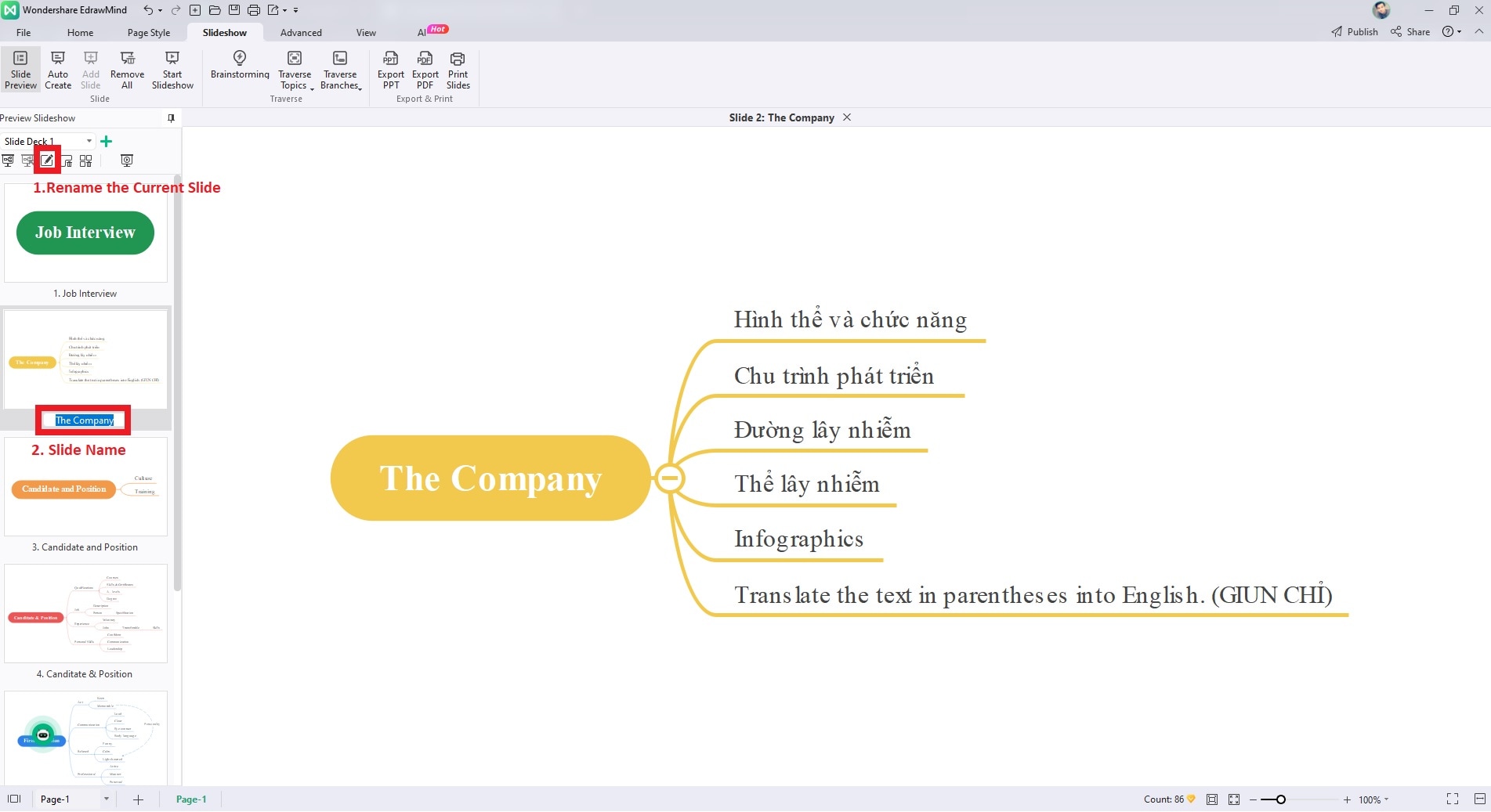Image resolution: width=1491 pixels, height=812 pixels.
Task: Select the Job Interview slide thumbnail
Action: (x=85, y=233)
